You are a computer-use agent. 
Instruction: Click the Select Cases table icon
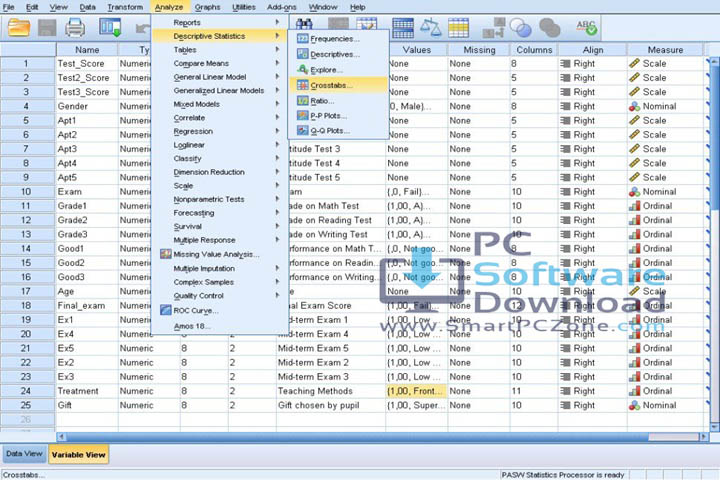pyautogui.click(x=458, y=28)
